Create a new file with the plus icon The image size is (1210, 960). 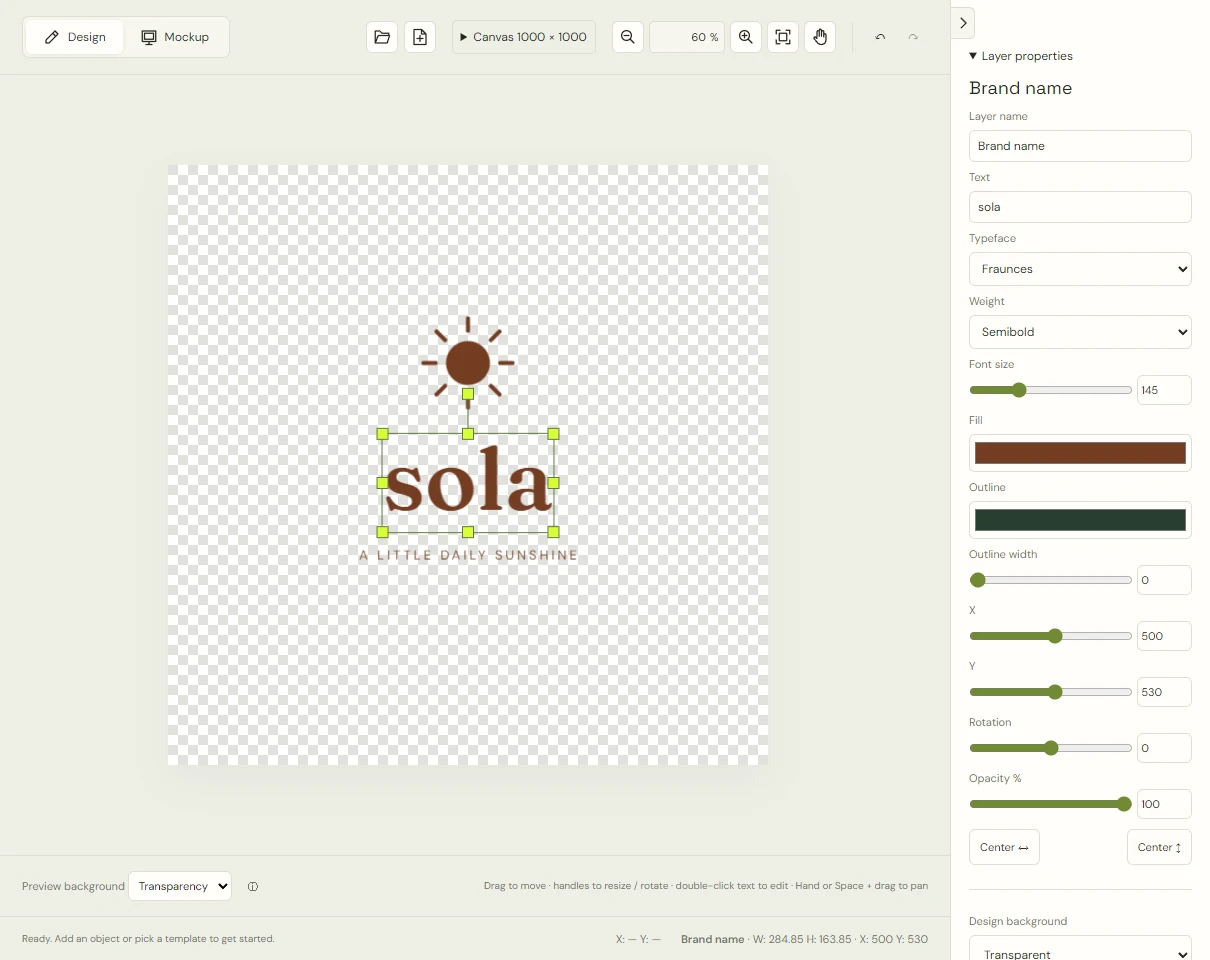(420, 37)
